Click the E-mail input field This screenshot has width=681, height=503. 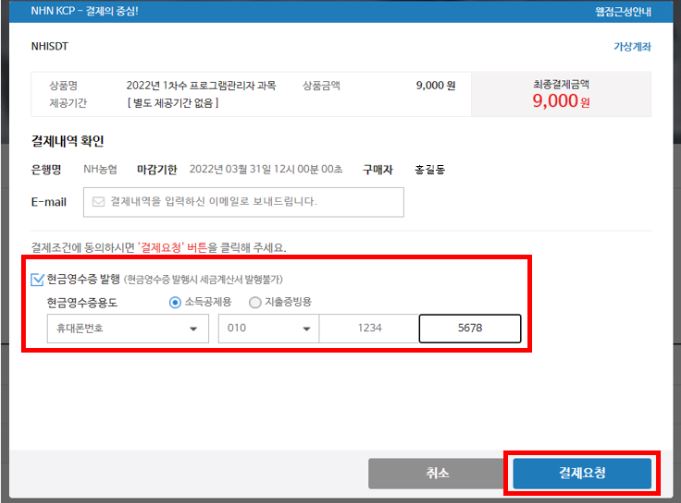(x=243, y=202)
